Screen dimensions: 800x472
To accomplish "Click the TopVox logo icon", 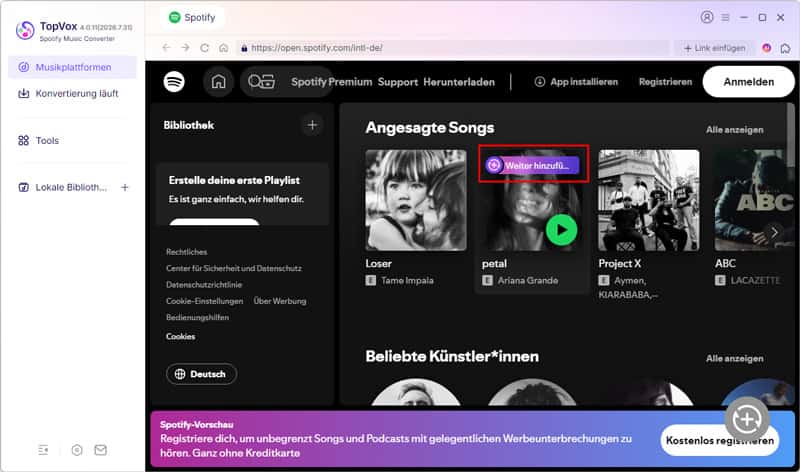I will pos(24,30).
